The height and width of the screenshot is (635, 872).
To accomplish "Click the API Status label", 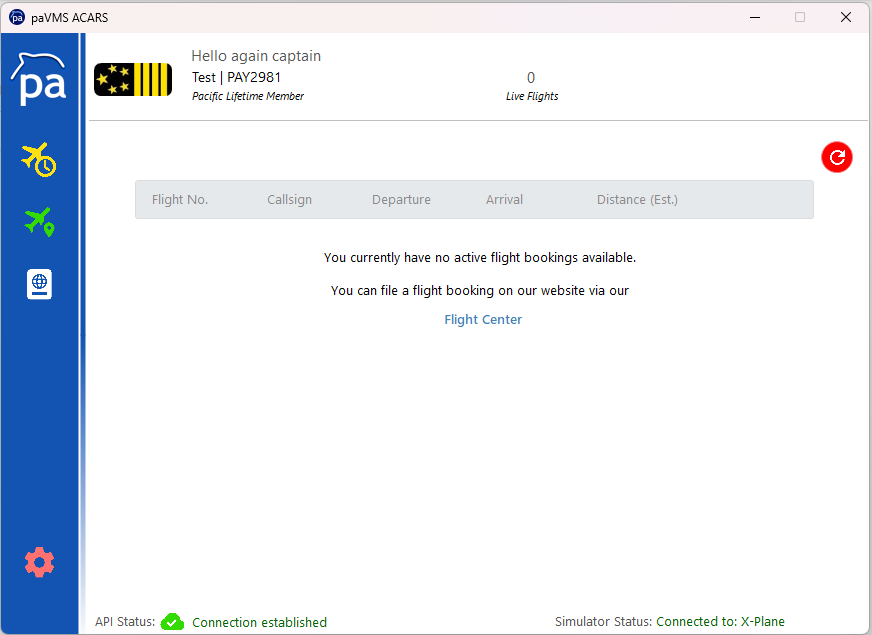I will coord(125,622).
